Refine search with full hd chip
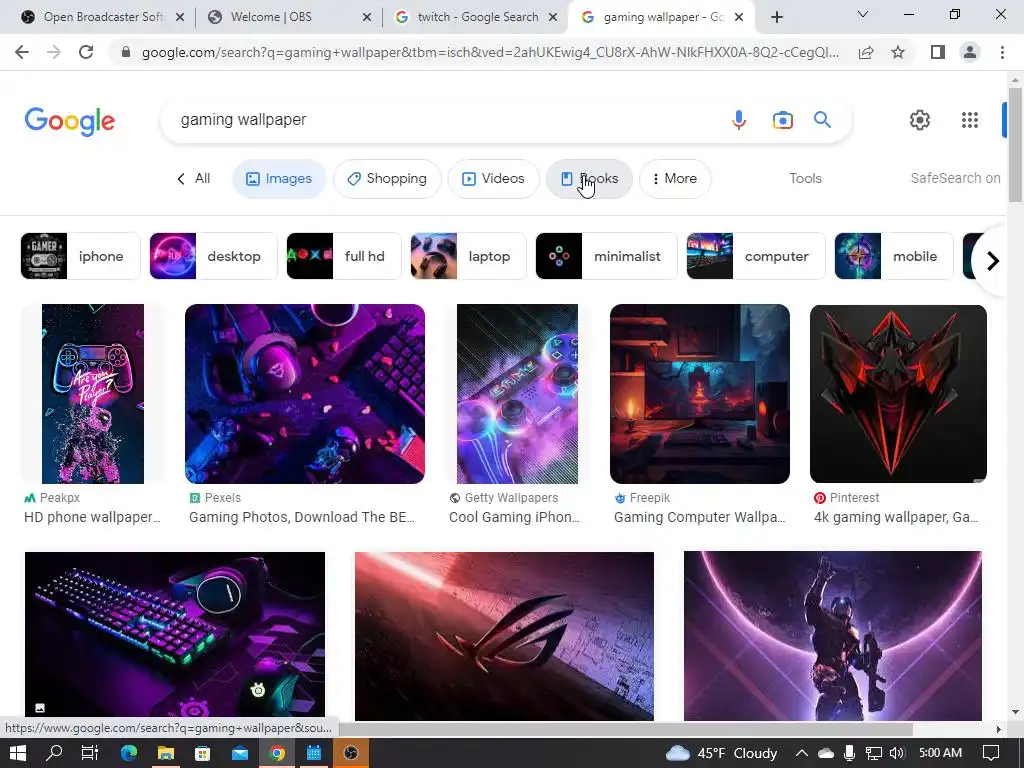1024x768 pixels. tap(344, 256)
